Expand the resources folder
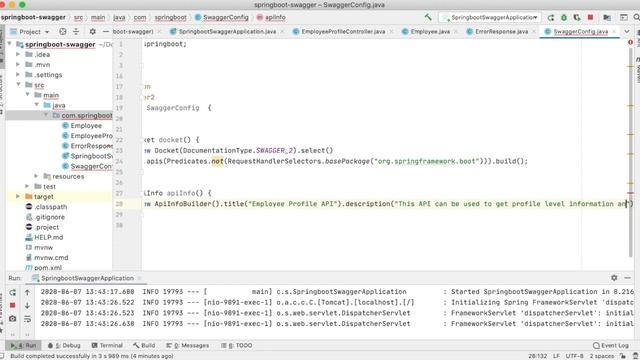This screenshot has width=640, height=360. (x=36, y=176)
